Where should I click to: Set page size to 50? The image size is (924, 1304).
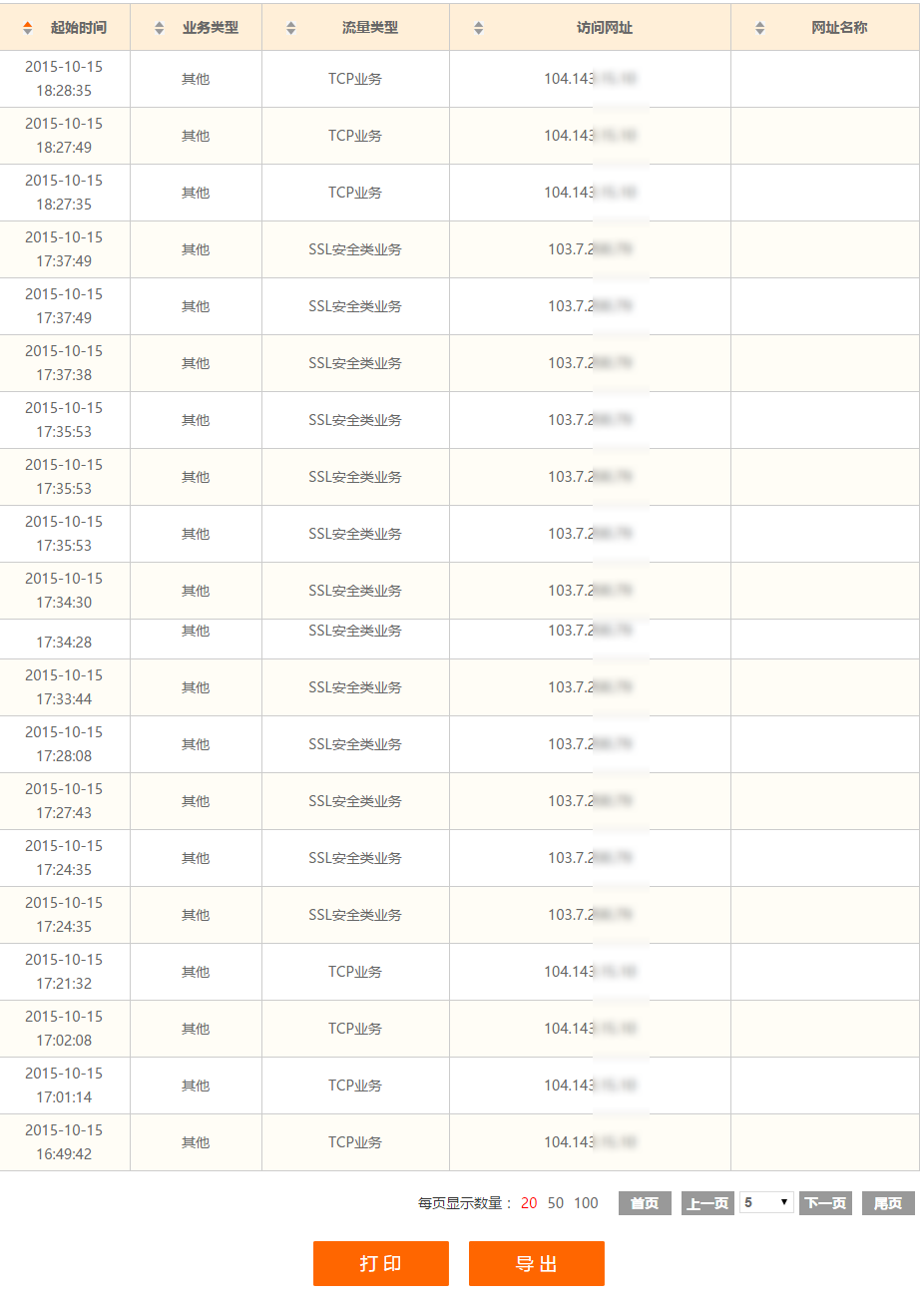point(556,1203)
